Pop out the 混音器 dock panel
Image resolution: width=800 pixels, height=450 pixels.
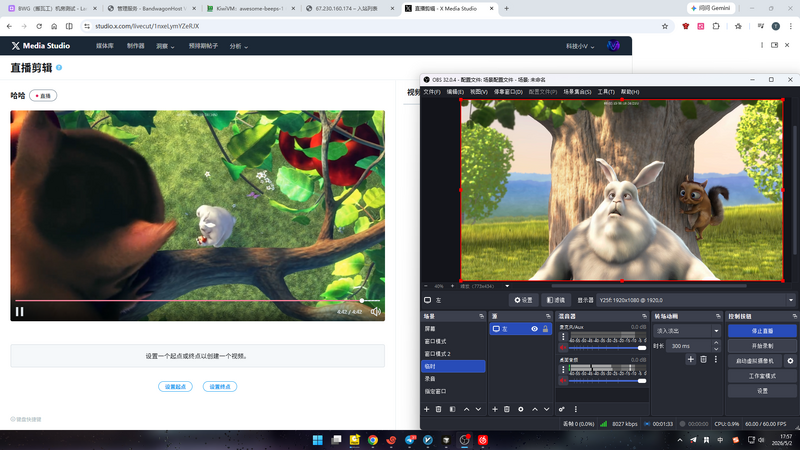pyautogui.click(x=644, y=316)
